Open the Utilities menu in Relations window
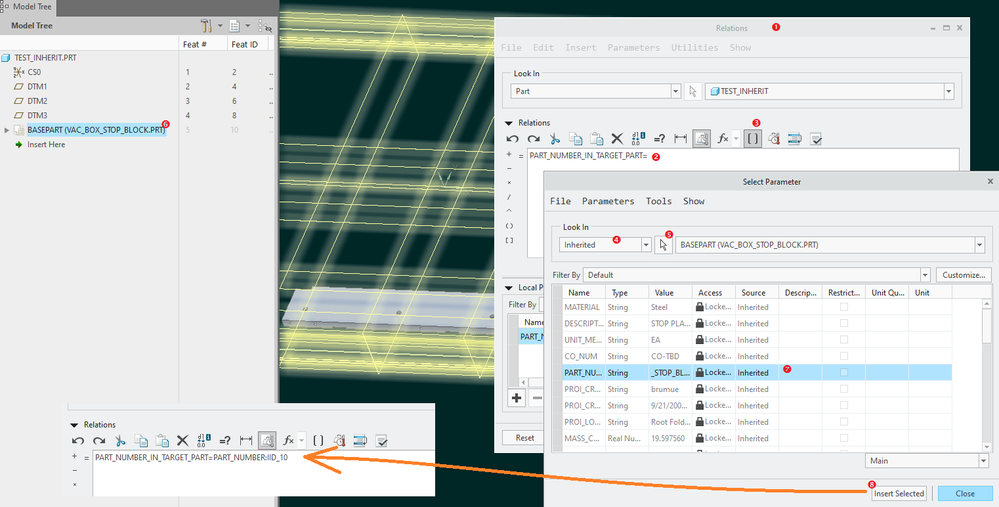 [694, 48]
